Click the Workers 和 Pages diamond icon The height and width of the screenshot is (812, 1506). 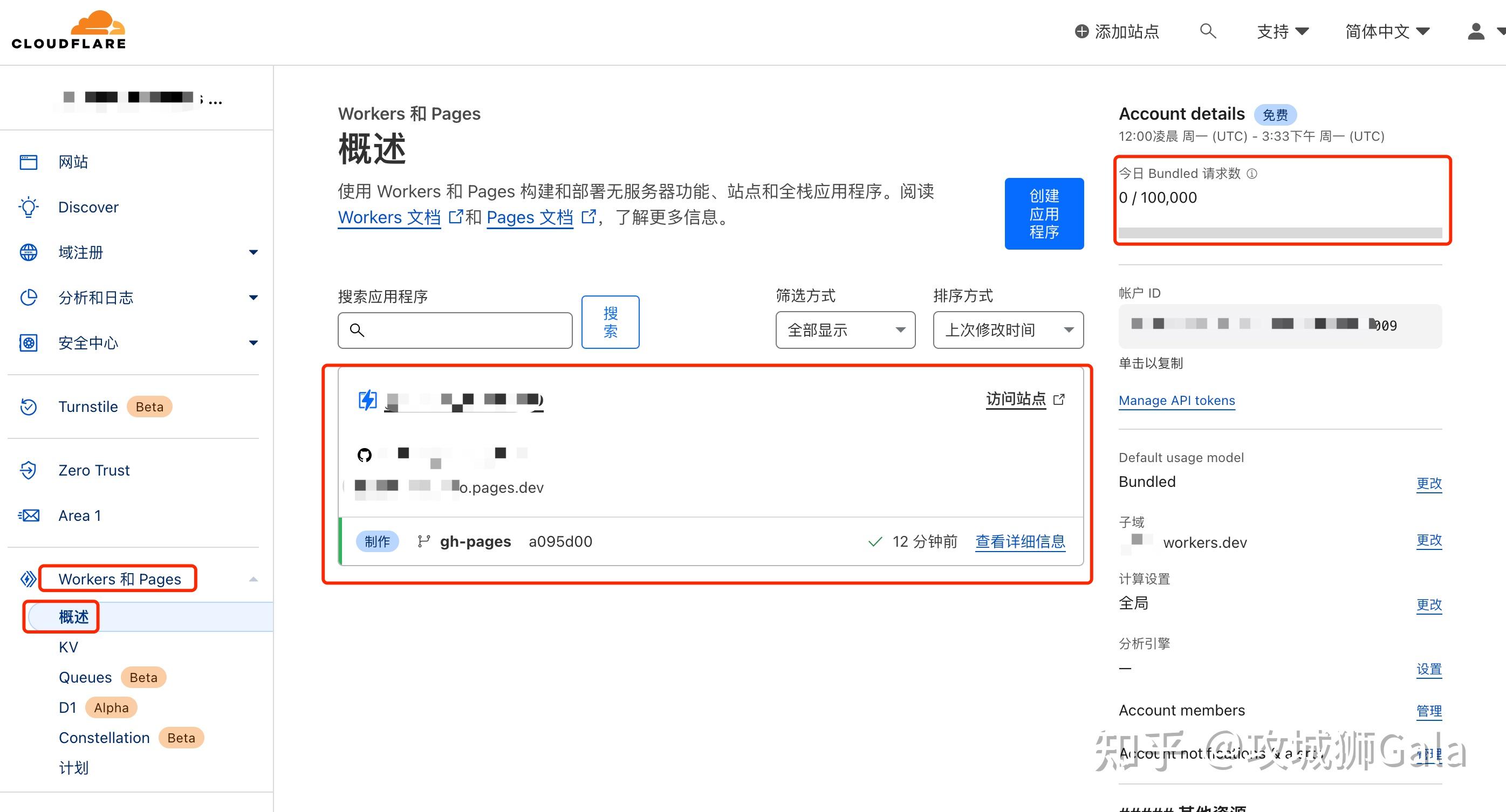28,579
